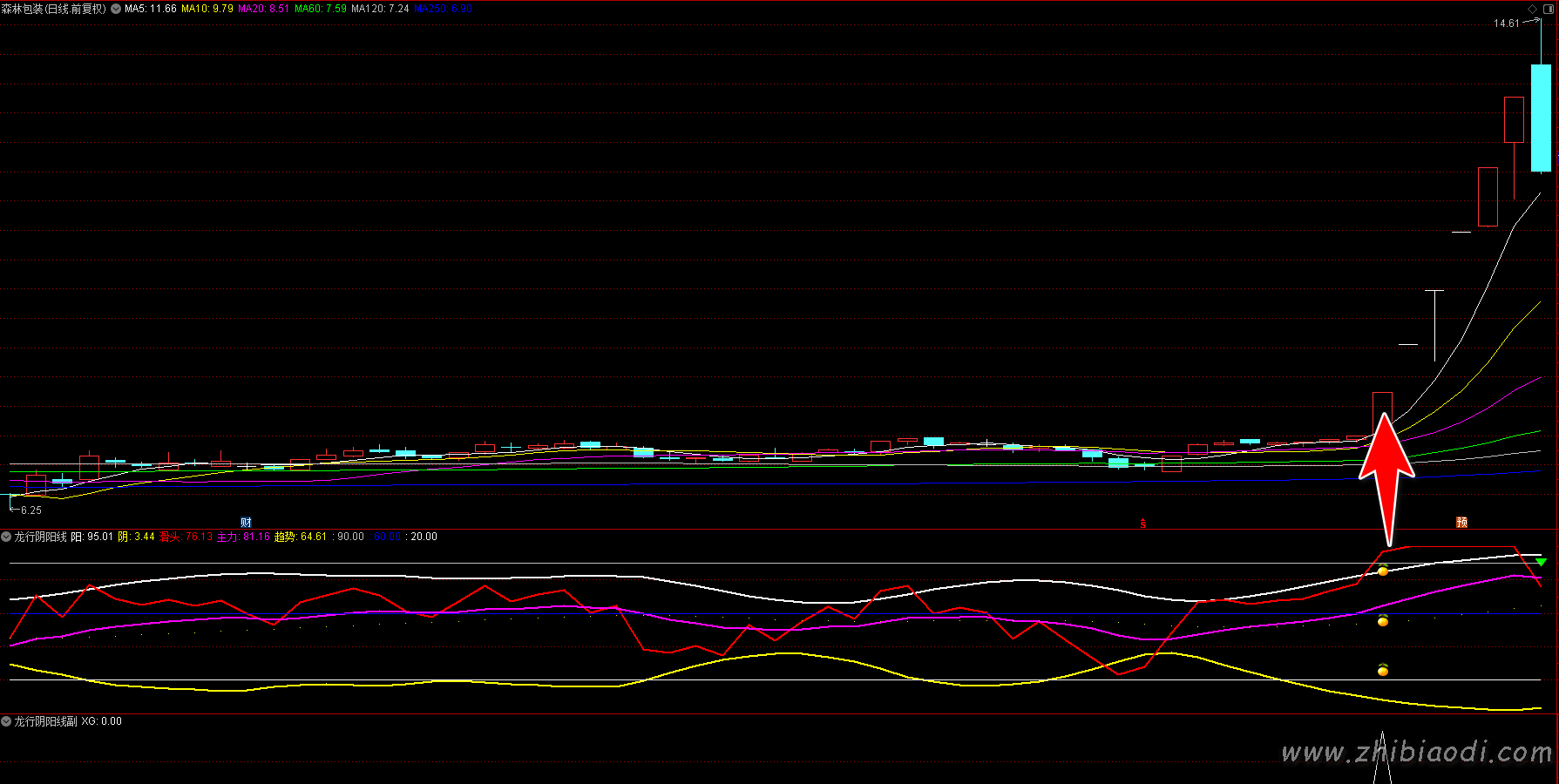Click the 趋势: 64.61 value
The height and width of the screenshot is (784, 1559).
click(x=302, y=537)
